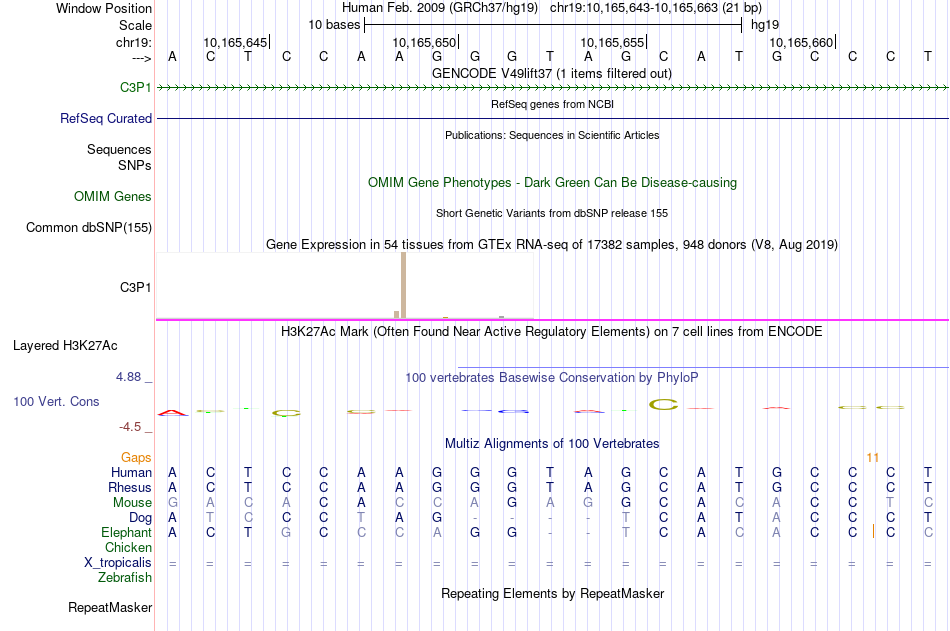
Task: Click the GENCODE V49lift37 track title
Action: coord(552,73)
